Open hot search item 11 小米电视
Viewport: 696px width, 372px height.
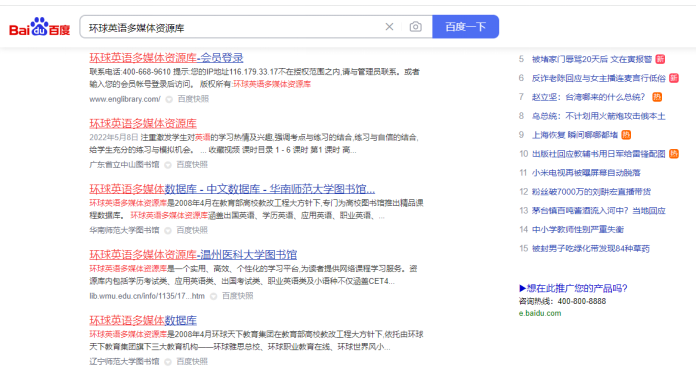(x=586, y=173)
